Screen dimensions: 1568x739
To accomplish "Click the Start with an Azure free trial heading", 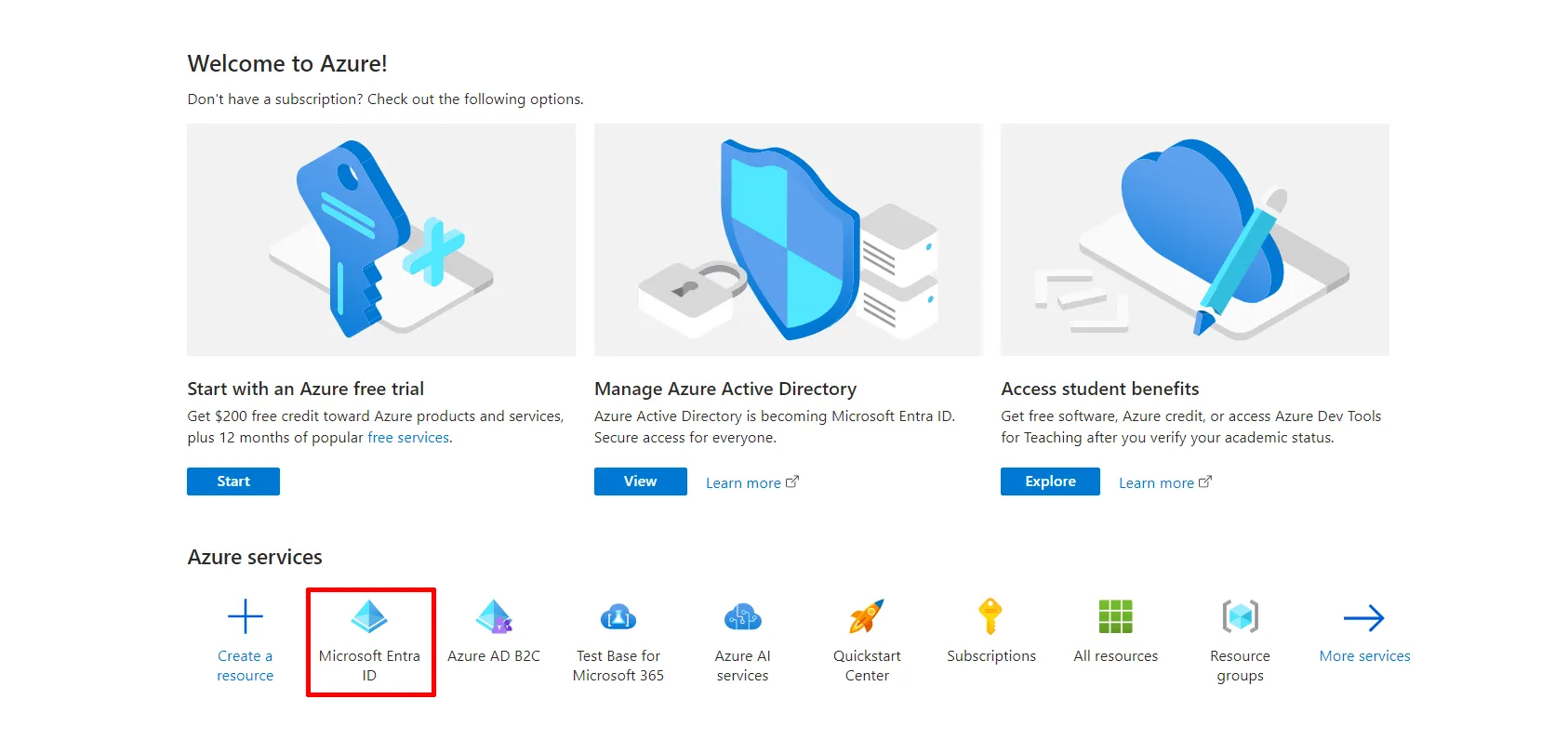I will point(306,389).
